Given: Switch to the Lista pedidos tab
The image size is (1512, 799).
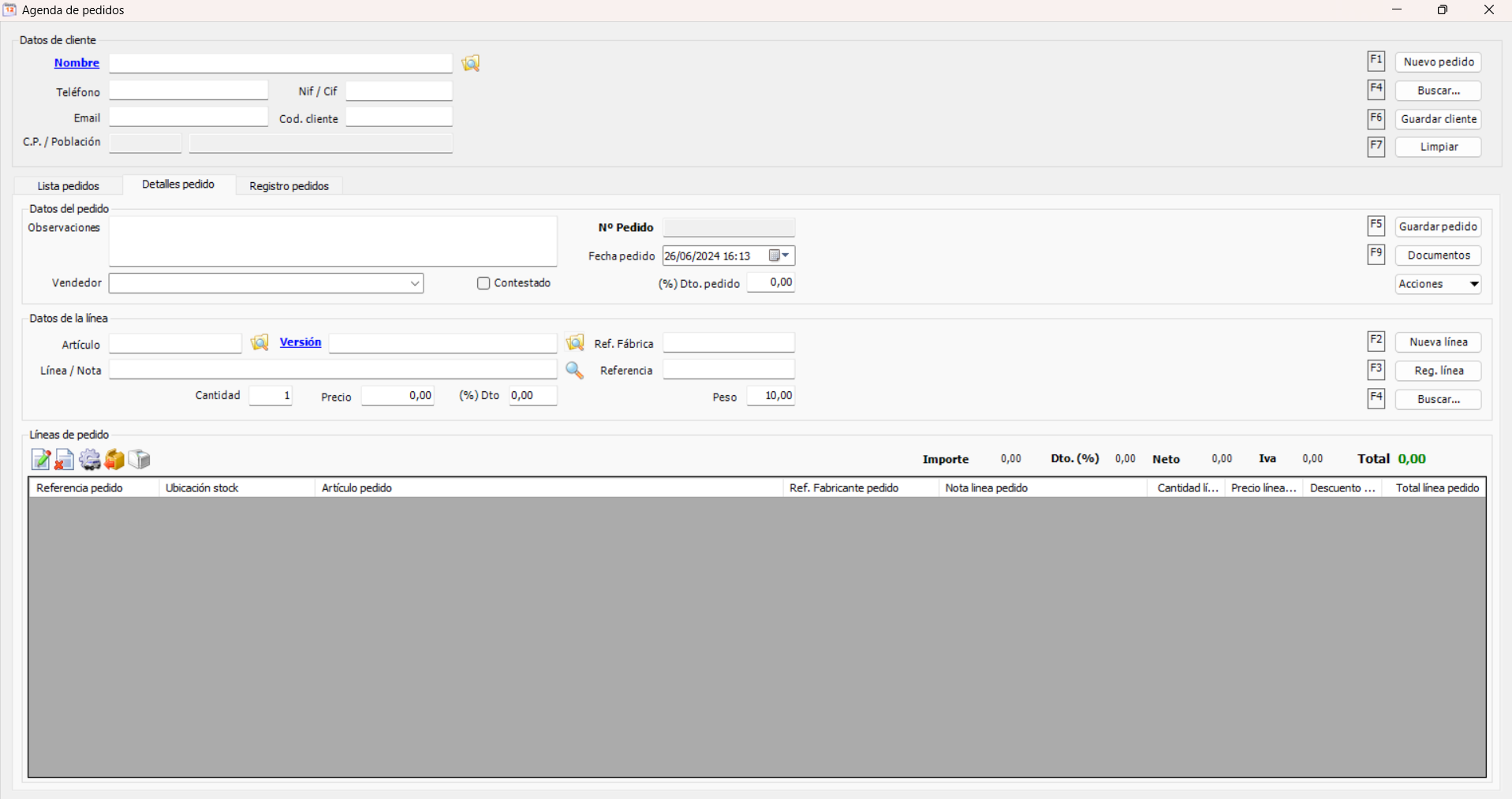Looking at the screenshot, I should click(69, 186).
